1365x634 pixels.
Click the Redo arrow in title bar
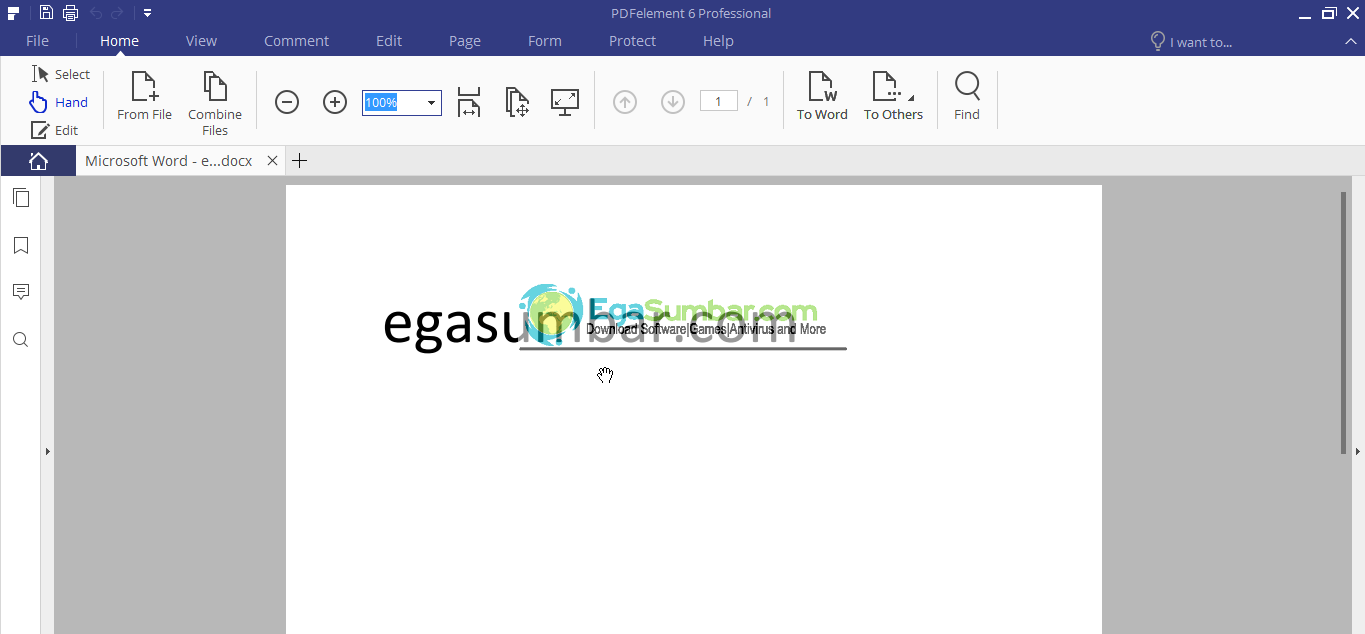tap(118, 13)
